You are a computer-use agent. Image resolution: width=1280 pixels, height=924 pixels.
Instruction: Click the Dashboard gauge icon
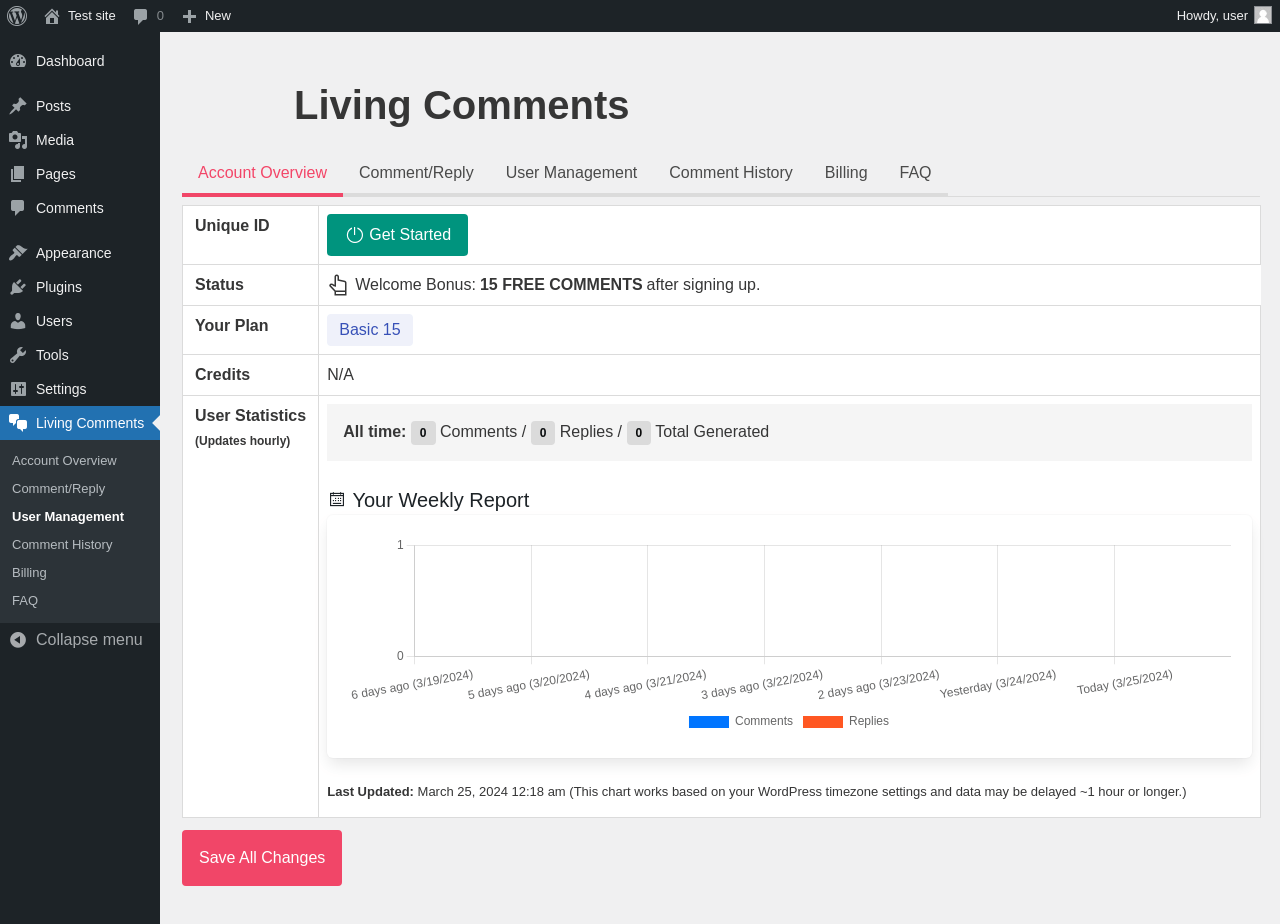[x=18, y=61]
